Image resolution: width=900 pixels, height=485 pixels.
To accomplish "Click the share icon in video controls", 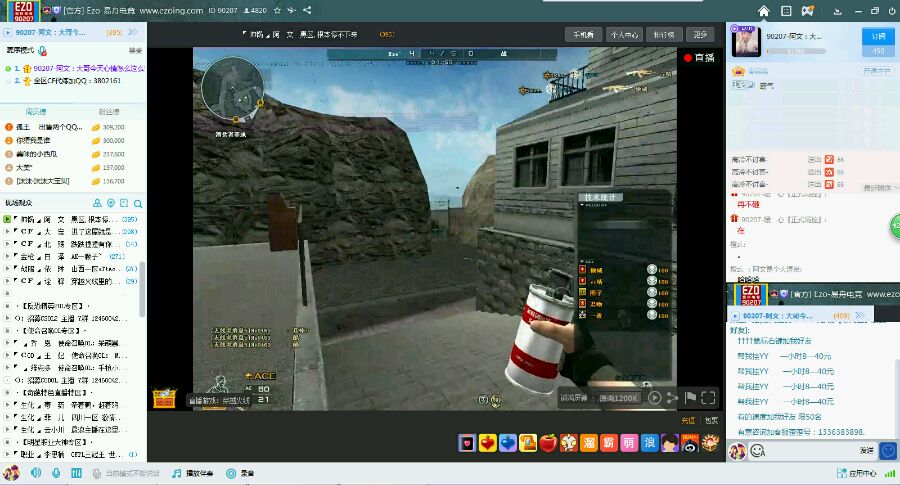I will pos(672,397).
